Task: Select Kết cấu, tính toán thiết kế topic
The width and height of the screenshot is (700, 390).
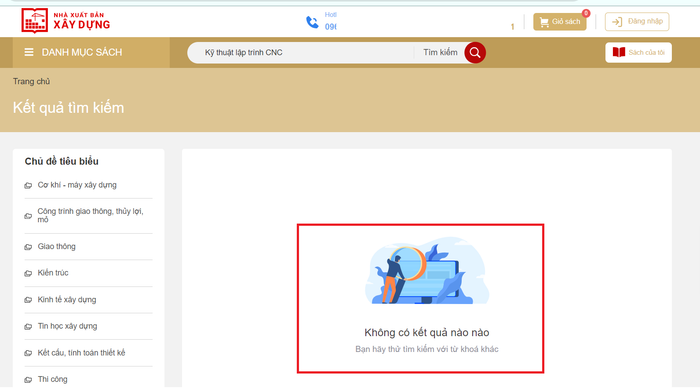Action: 81,353
